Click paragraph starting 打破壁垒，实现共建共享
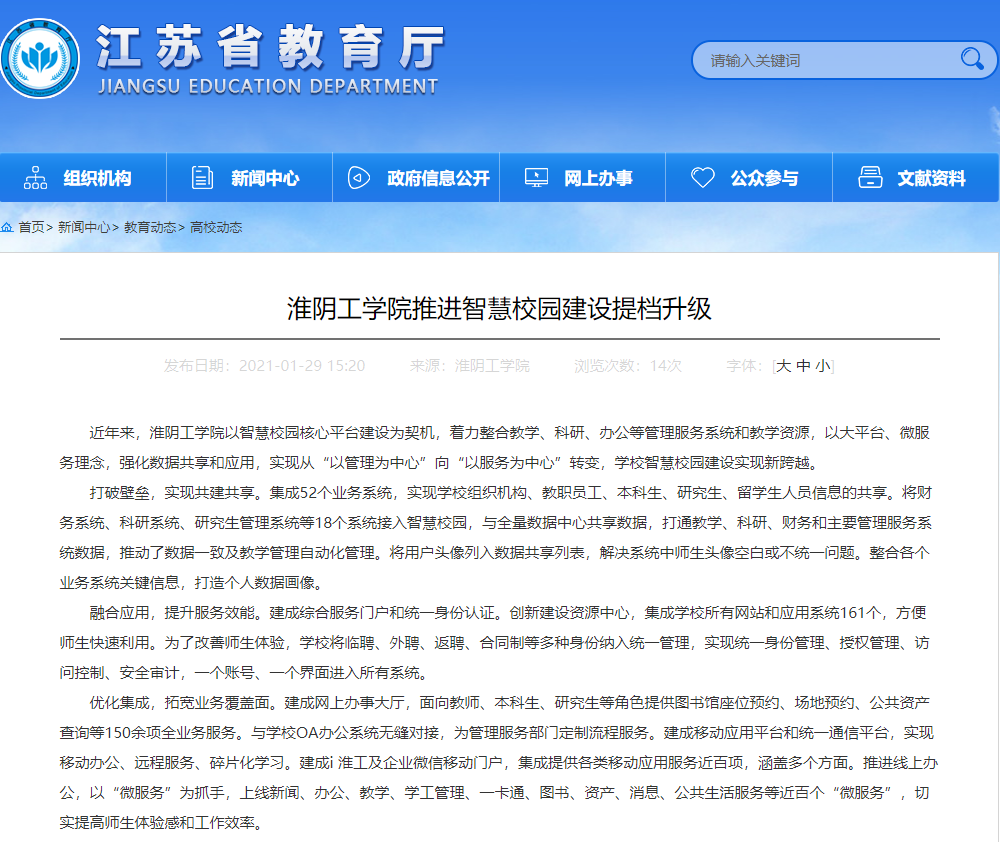Image resolution: width=1000 pixels, height=842 pixels. 496,537
